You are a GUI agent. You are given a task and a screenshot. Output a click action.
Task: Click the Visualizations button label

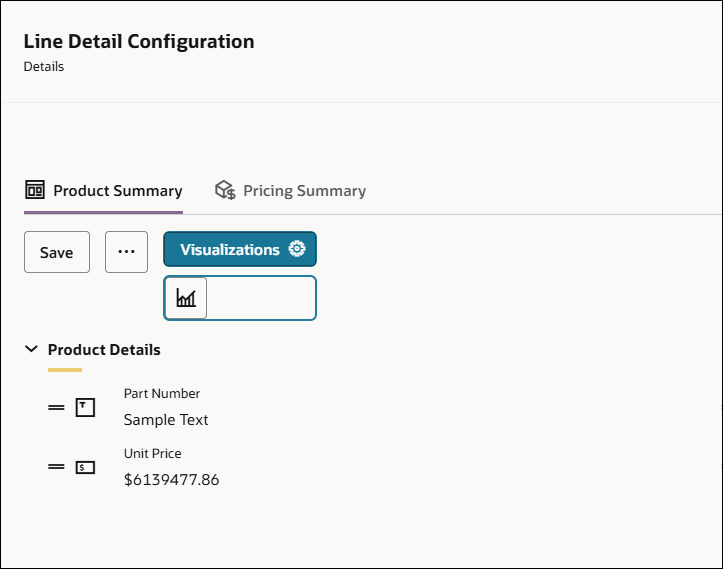click(229, 249)
